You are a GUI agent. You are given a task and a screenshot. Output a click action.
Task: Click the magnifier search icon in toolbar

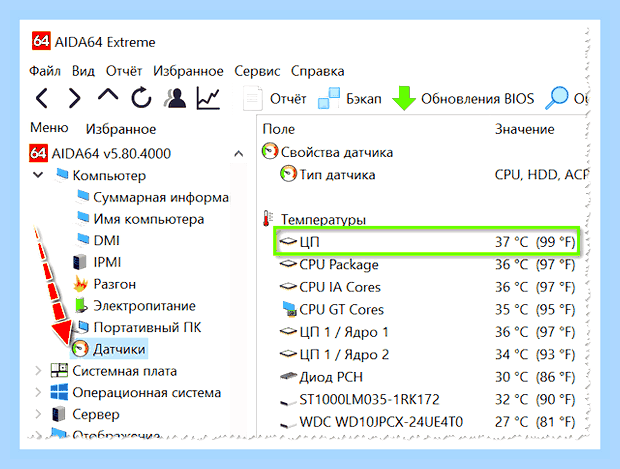[x=557, y=98]
